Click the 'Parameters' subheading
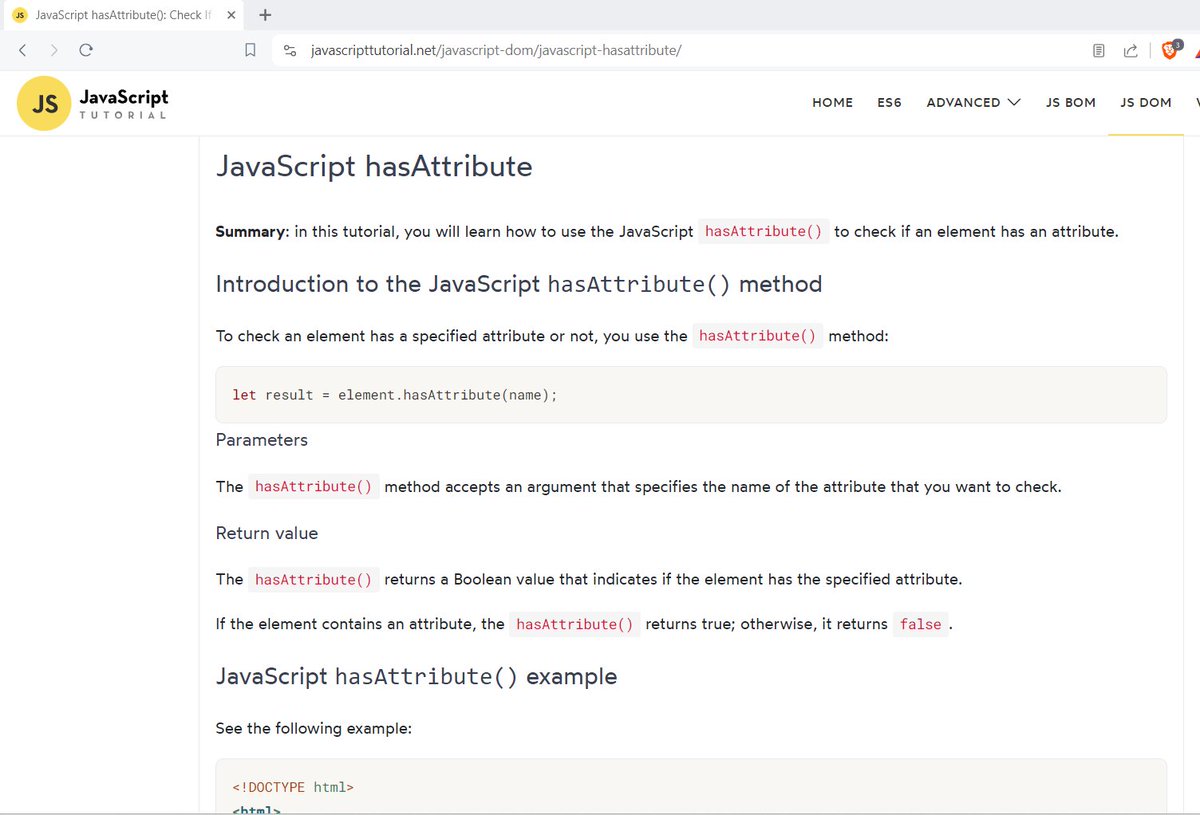1200x815 pixels. (x=262, y=440)
